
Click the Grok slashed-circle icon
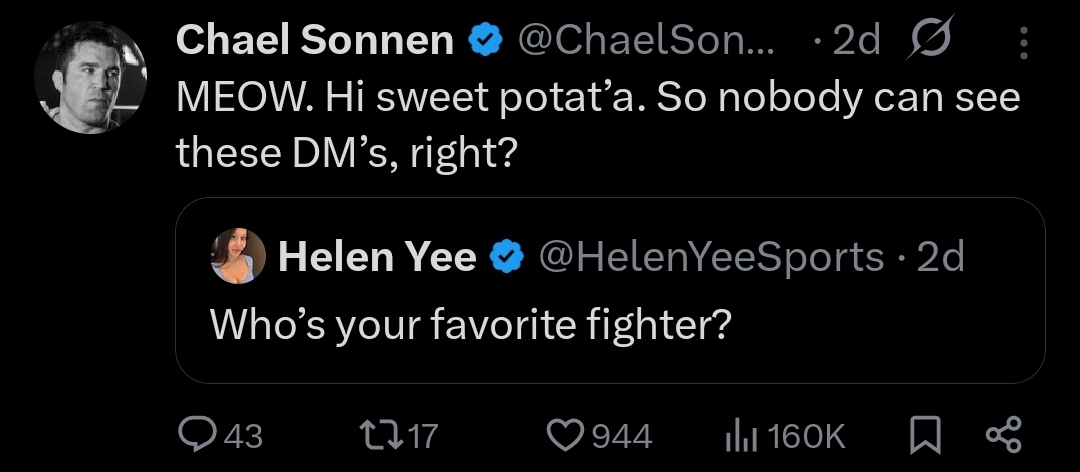click(x=928, y=39)
